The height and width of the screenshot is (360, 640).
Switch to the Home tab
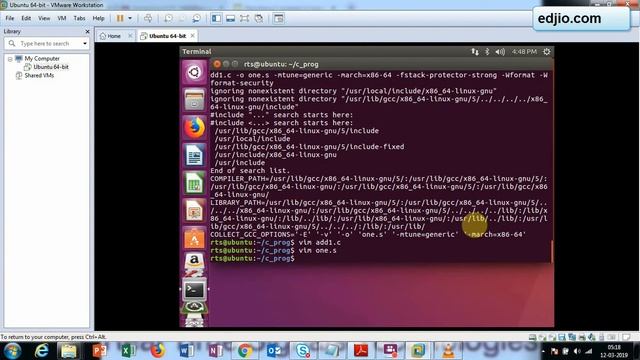click(x=110, y=36)
